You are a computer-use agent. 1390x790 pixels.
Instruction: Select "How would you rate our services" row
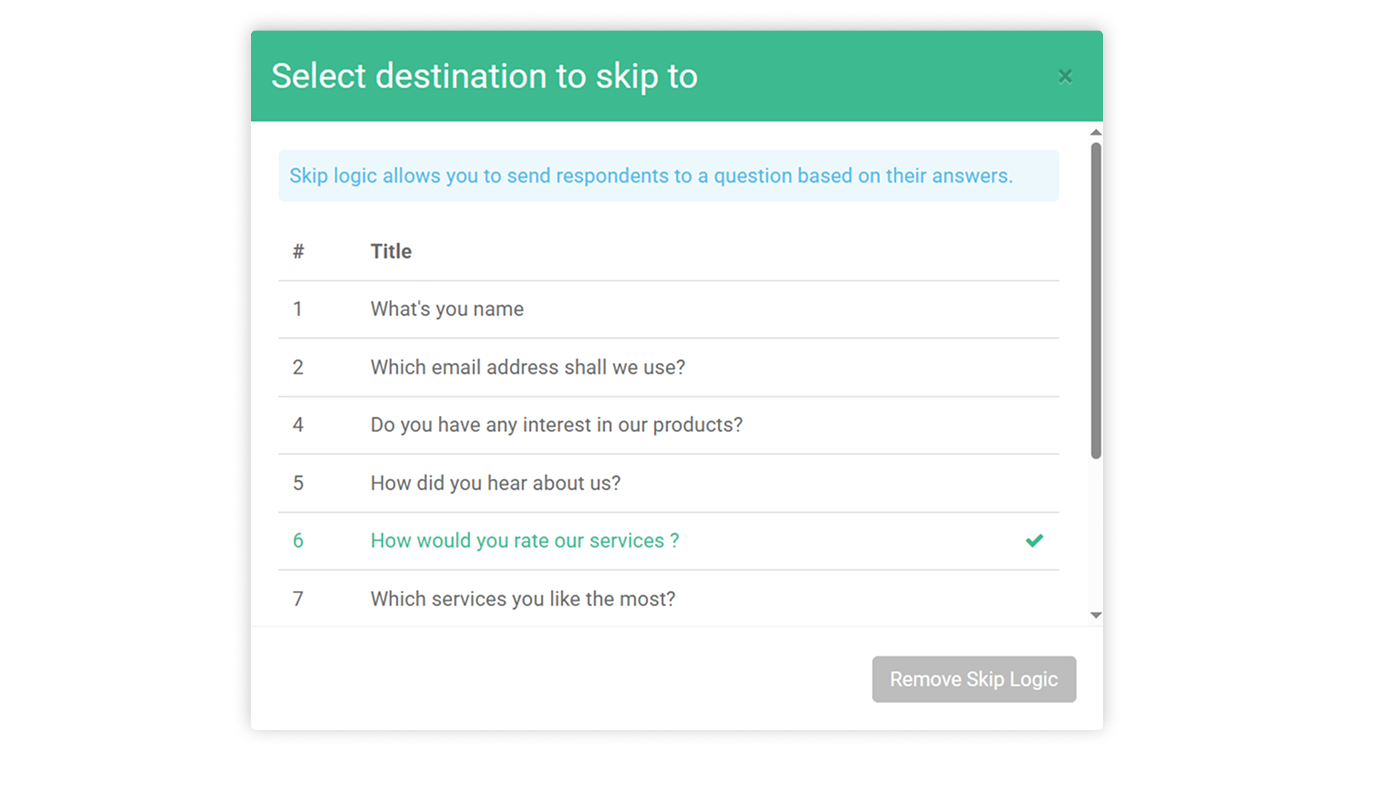click(524, 541)
